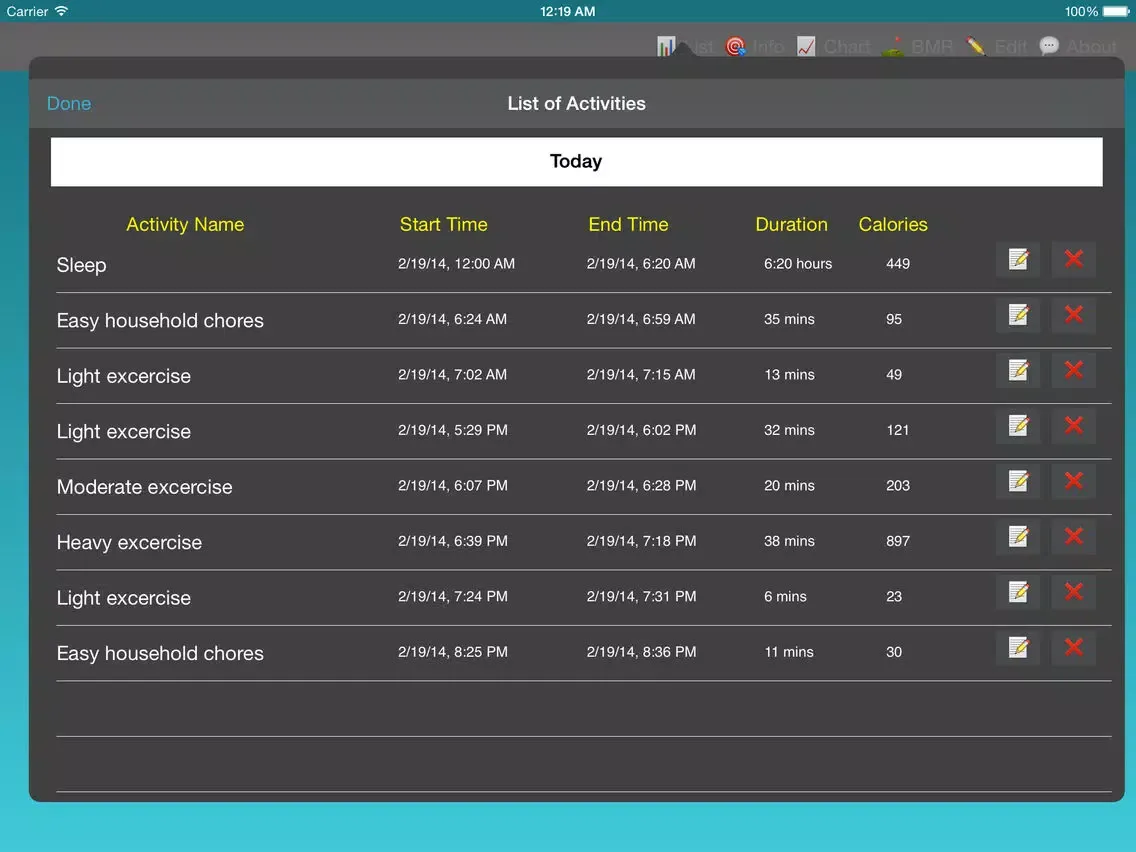Click the 2/19/14, 8:36 PM end time
Screen dimensions: 1136x852
(x=641, y=652)
